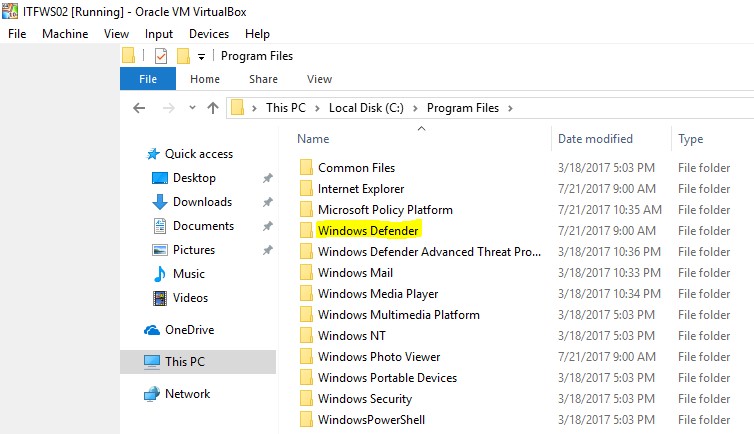Image resolution: width=754 pixels, height=434 pixels.
Task: Open the File ribbon tab
Action: (148, 79)
